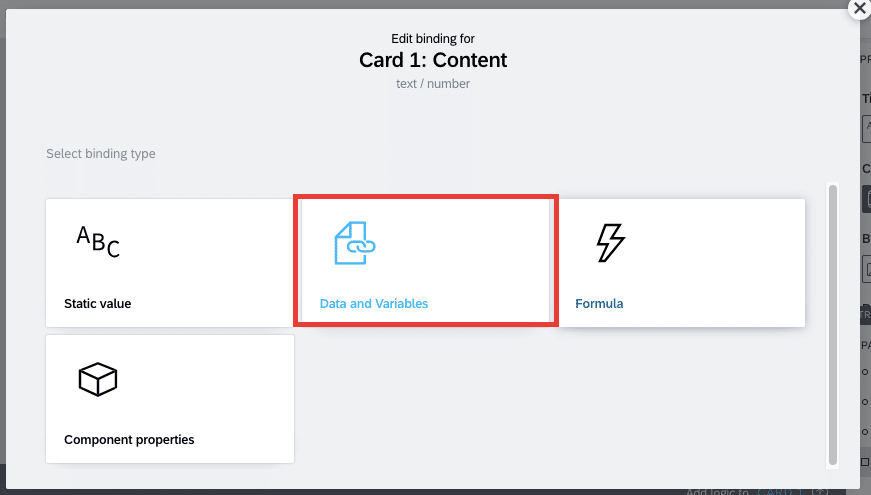Click the Component properties cube icon
The image size is (871, 495).
[x=98, y=379]
